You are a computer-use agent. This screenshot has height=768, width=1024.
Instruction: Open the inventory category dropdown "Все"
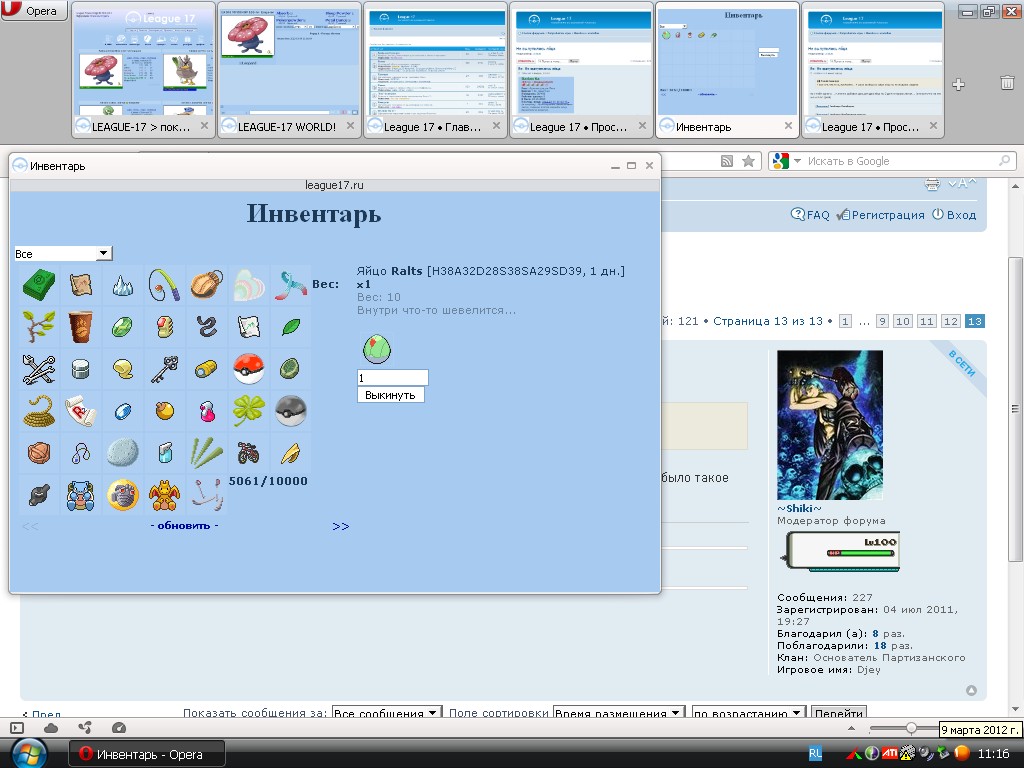click(63, 253)
